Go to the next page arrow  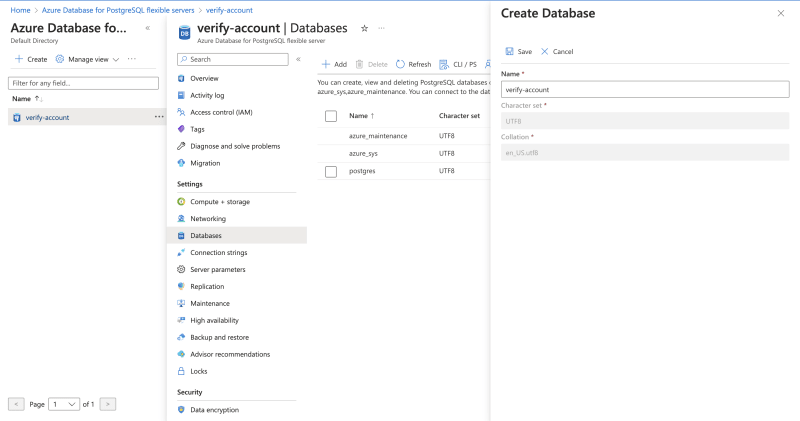tap(108, 404)
